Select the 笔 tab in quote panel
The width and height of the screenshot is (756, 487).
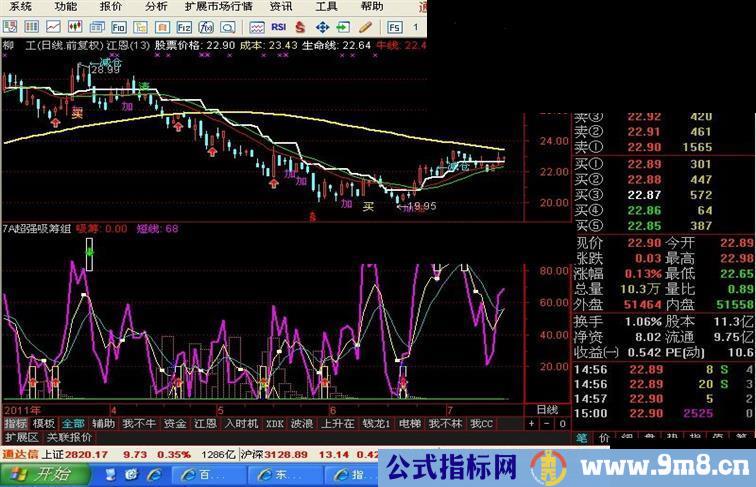pyautogui.click(x=581, y=438)
